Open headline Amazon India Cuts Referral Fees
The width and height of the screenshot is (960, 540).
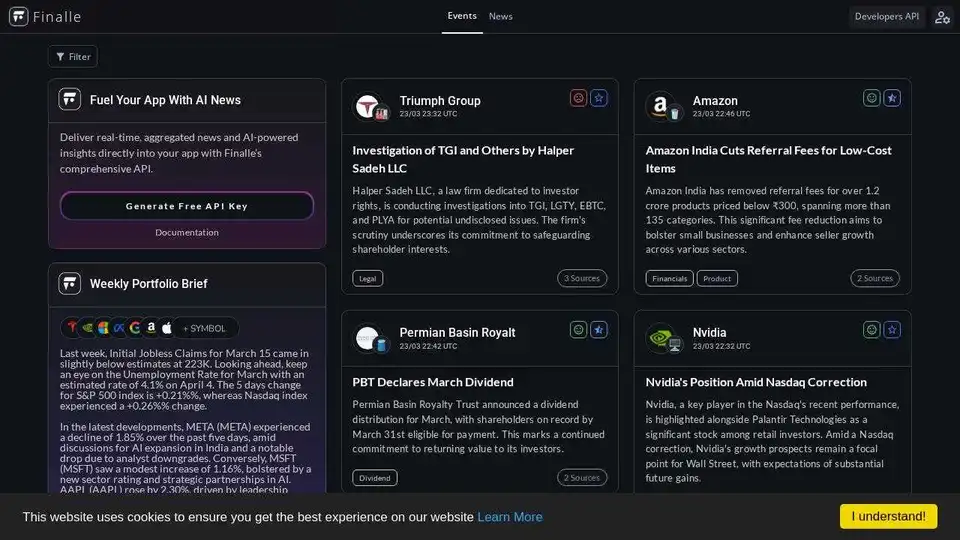click(768, 159)
